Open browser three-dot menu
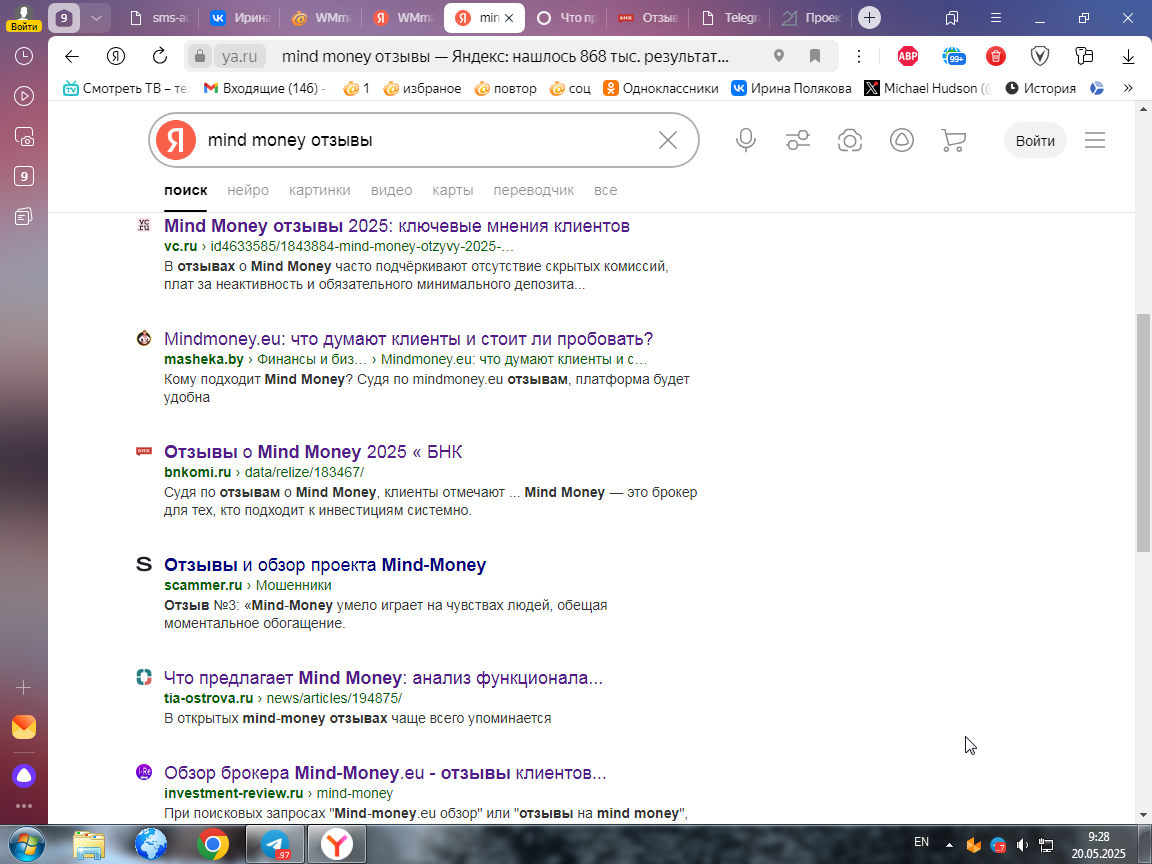The width and height of the screenshot is (1152, 864). (858, 56)
